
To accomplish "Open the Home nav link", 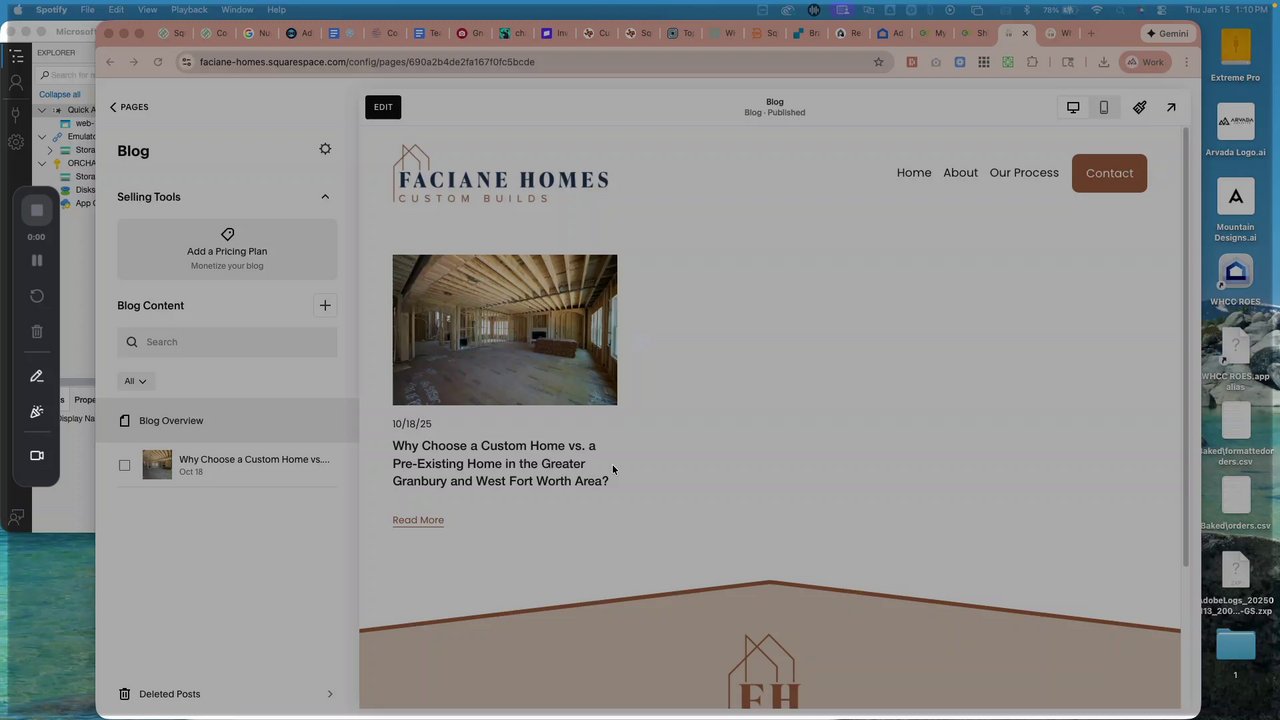I will 914,173.
